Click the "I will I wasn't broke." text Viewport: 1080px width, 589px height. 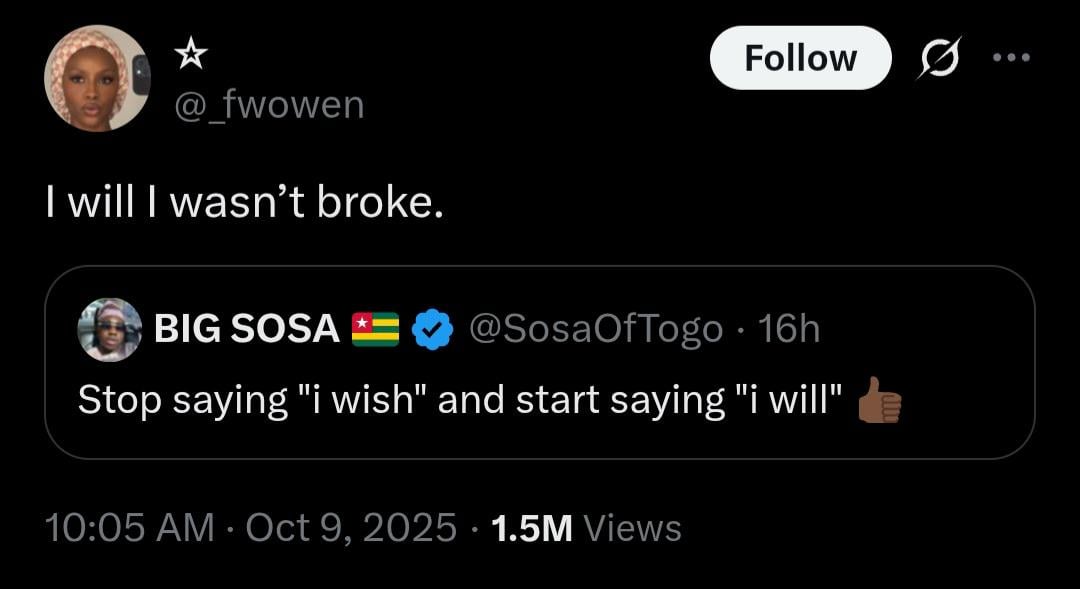pyautogui.click(x=243, y=203)
